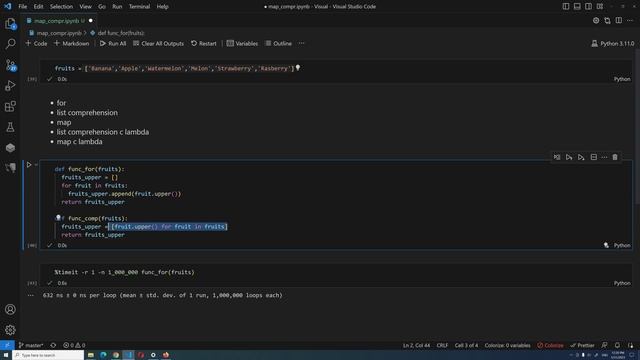Toggle the notebook Outline
640x360 pixels.
tap(278, 43)
